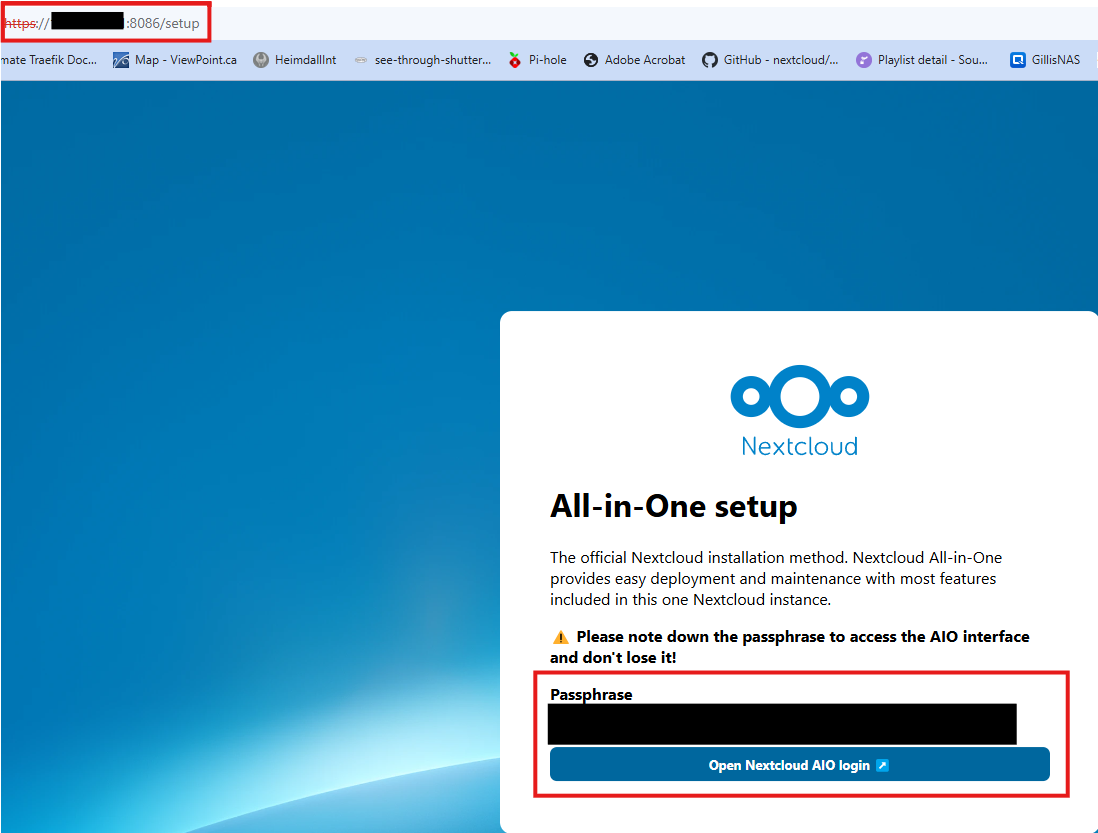This screenshot has width=1098, height=833.
Task: Open the GitHub - nextcloud bookmark
Action: click(x=770, y=60)
